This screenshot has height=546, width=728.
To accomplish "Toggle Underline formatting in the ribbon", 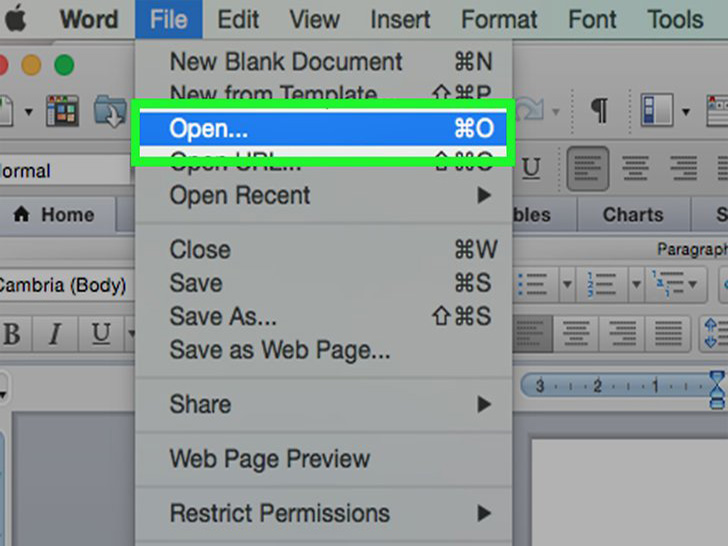I will pos(101,334).
